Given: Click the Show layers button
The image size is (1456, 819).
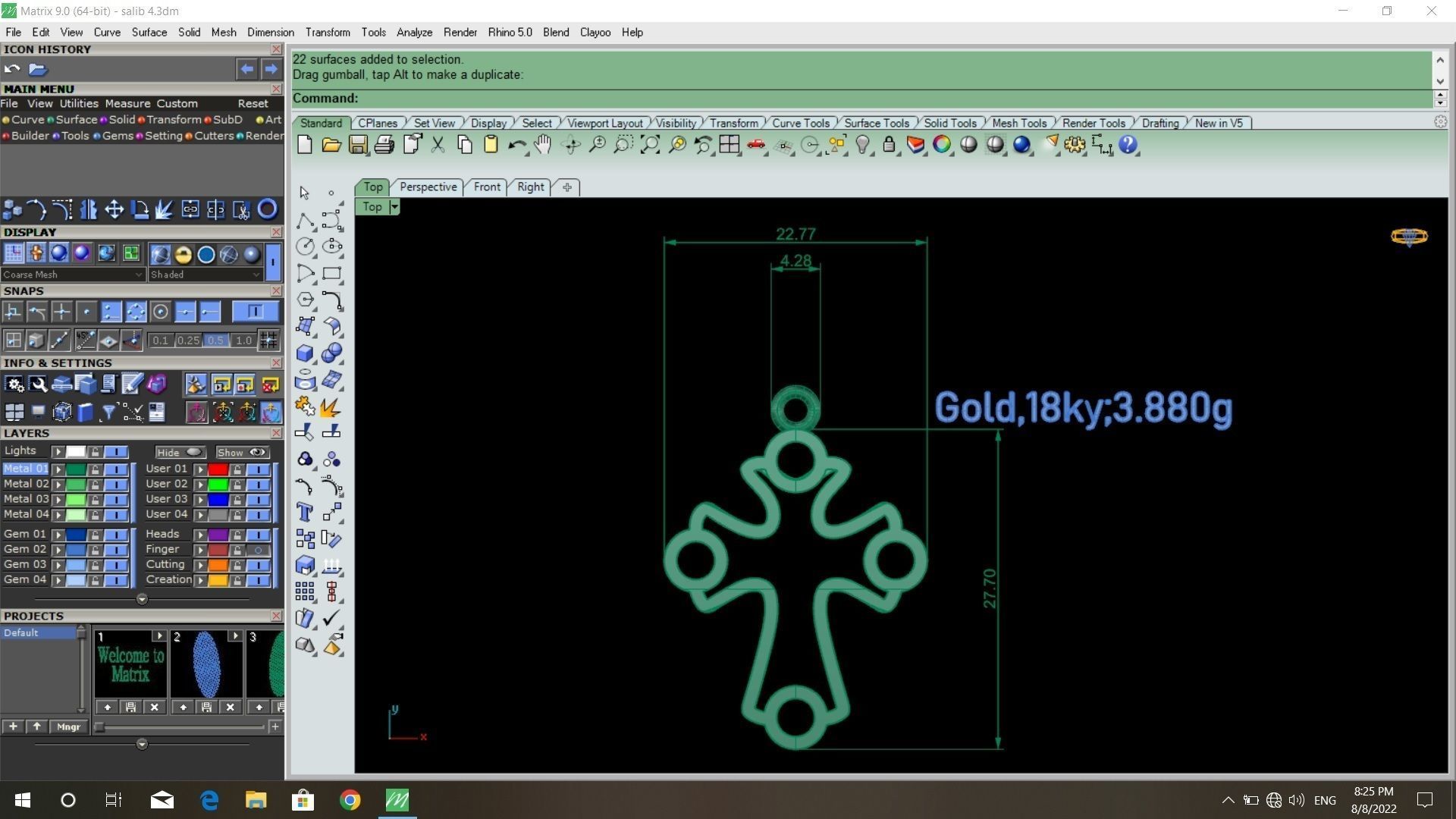Looking at the screenshot, I should [242, 452].
